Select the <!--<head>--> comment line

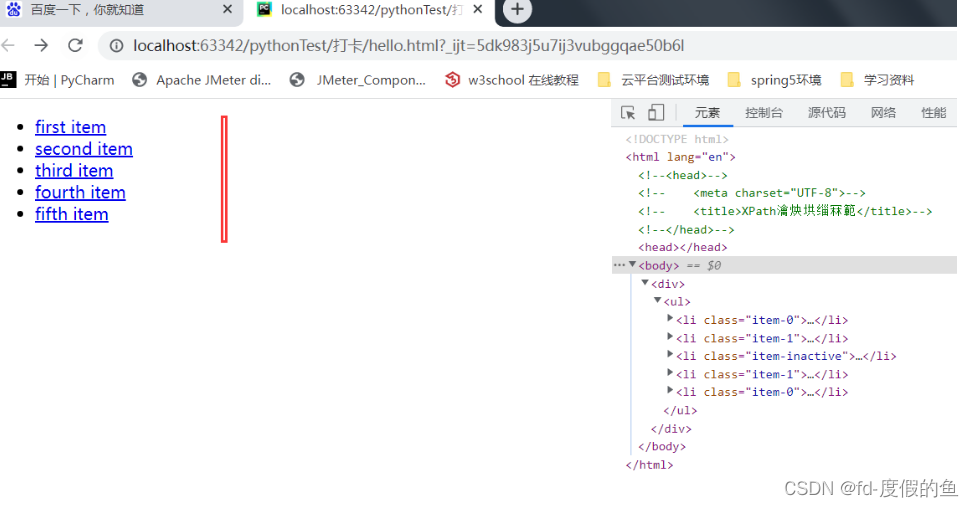683,175
